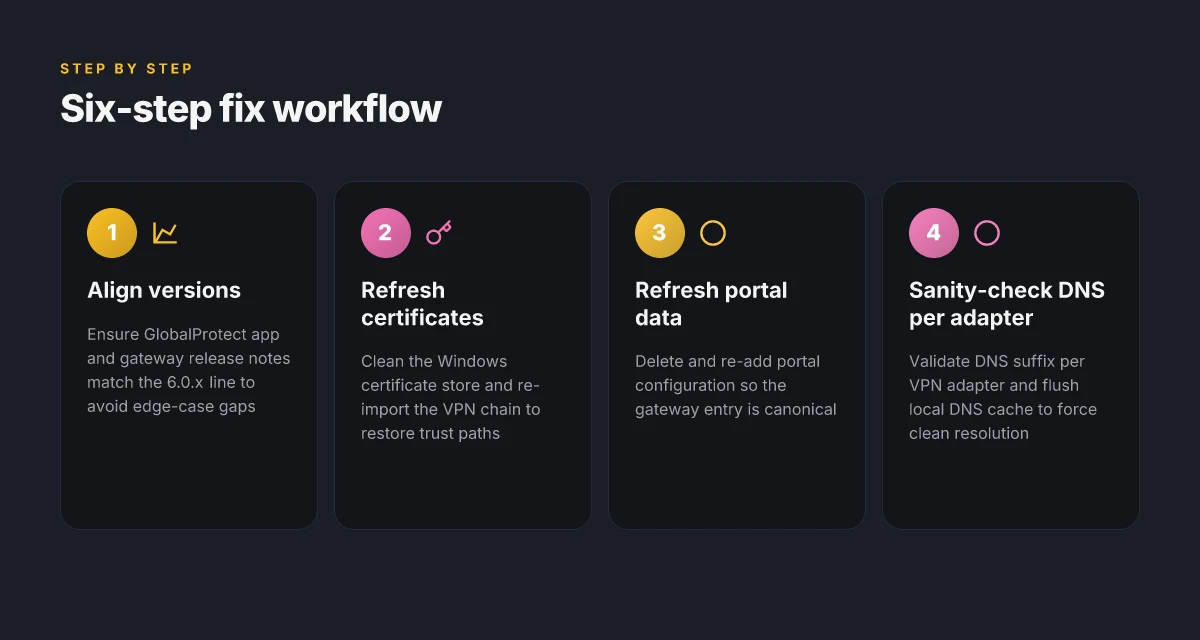Click the Six-step fix workflow title

point(251,108)
